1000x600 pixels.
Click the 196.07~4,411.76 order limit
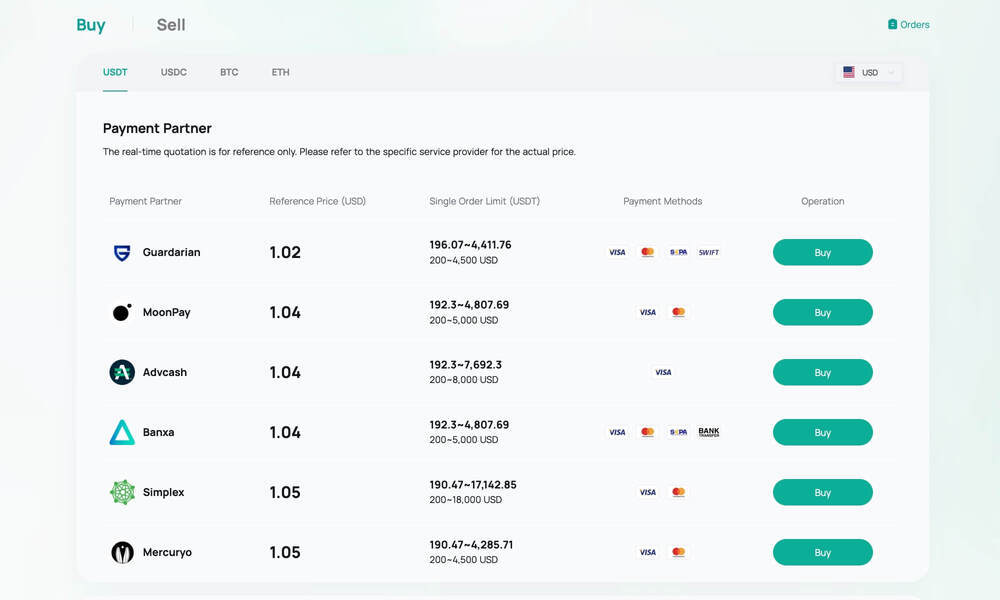point(470,245)
